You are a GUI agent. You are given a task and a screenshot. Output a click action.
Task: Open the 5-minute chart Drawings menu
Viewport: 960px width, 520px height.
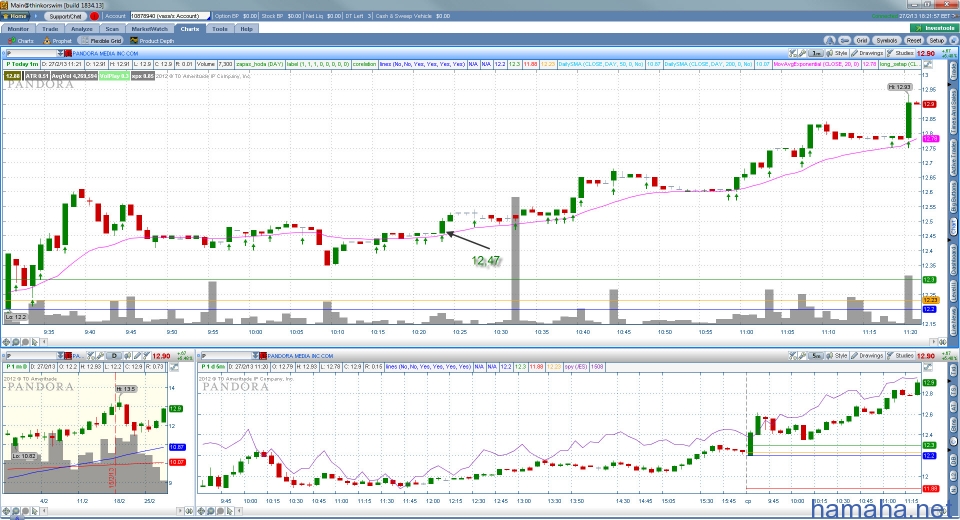(x=867, y=355)
